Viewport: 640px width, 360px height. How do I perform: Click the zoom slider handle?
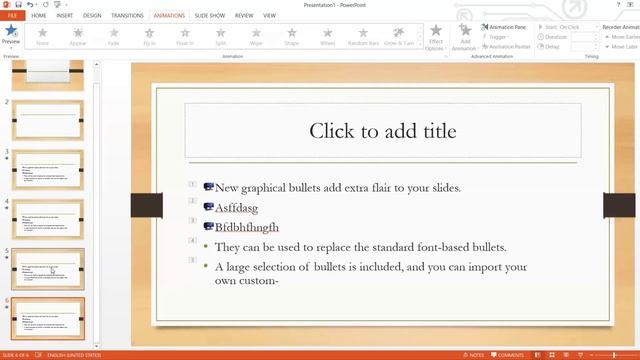click(614, 355)
